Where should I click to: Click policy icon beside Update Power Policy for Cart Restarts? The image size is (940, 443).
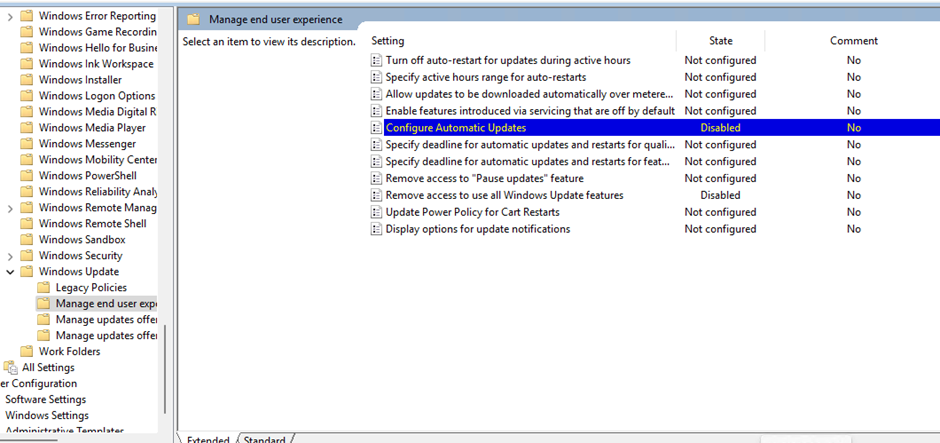click(x=376, y=212)
